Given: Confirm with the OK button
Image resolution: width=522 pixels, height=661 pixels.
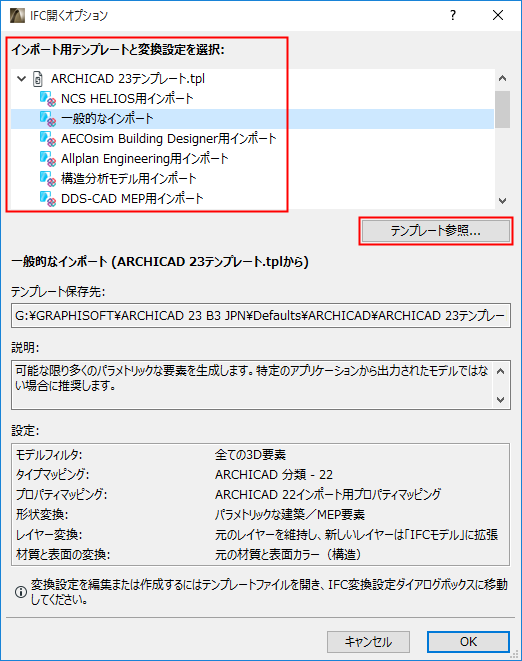Looking at the screenshot, I should [468, 642].
